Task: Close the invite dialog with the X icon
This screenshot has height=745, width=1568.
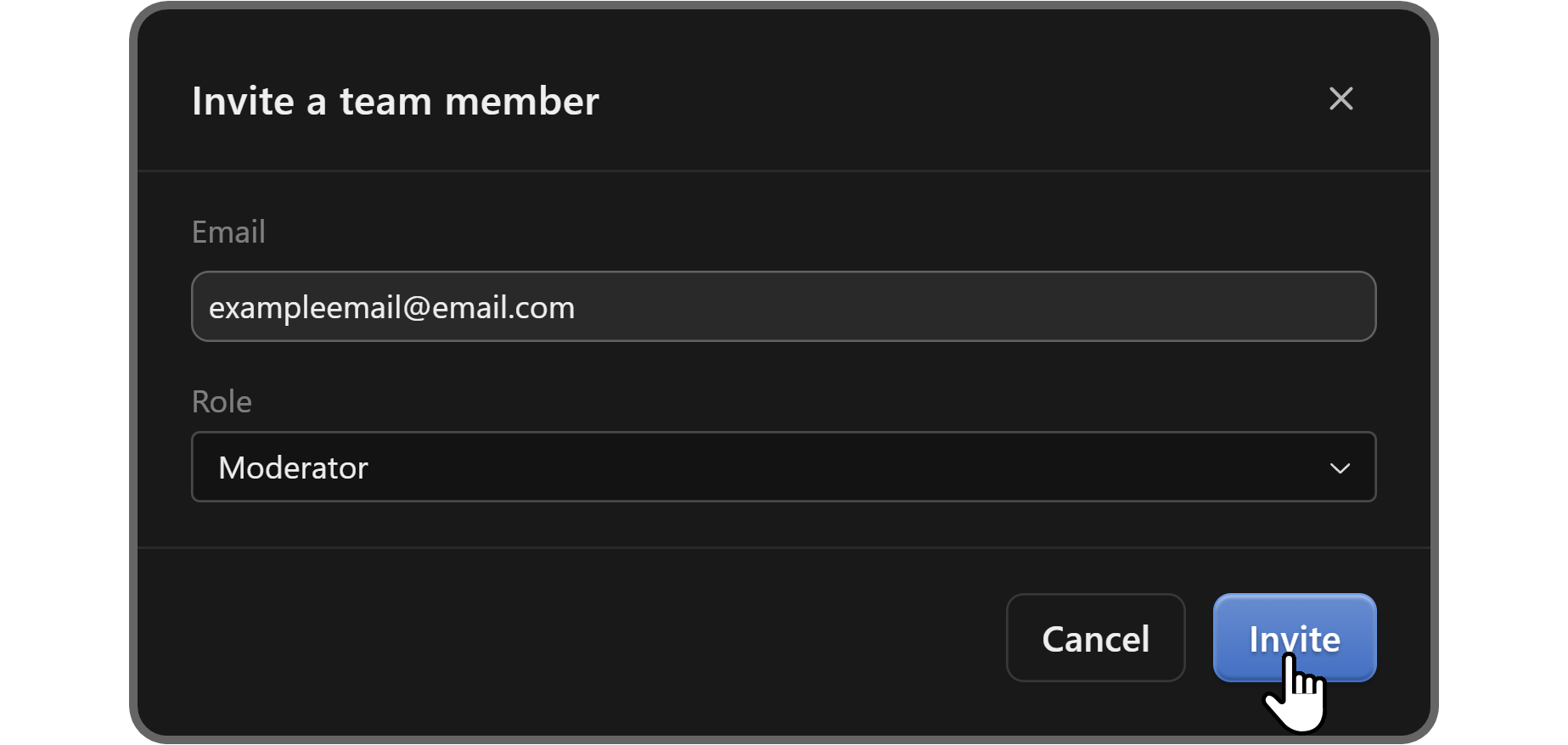Action: (x=1340, y=99)
